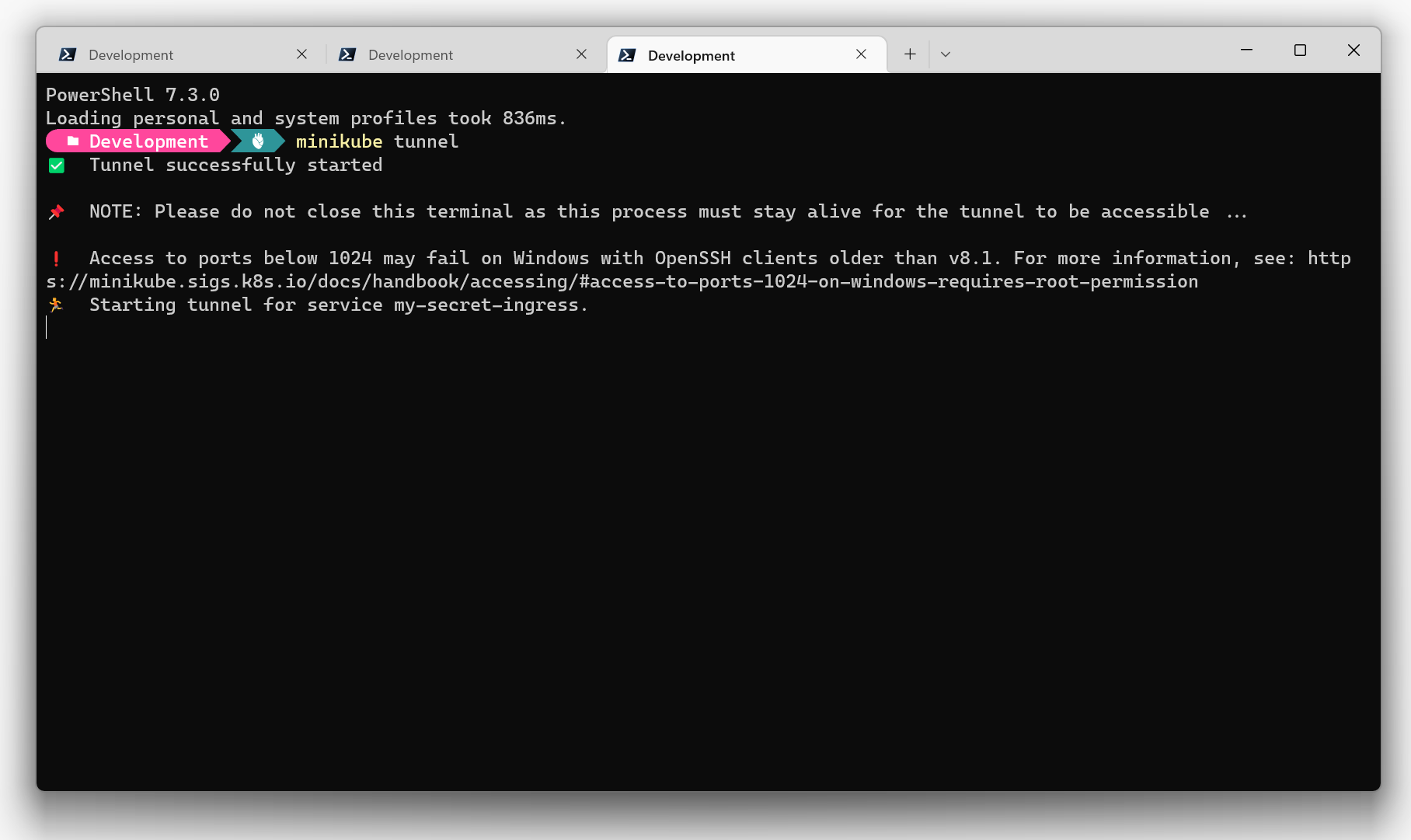Click the folder icon in the pink prompt segment
The height and width of the screenshot is (840, 1411).
pos(72,141)
